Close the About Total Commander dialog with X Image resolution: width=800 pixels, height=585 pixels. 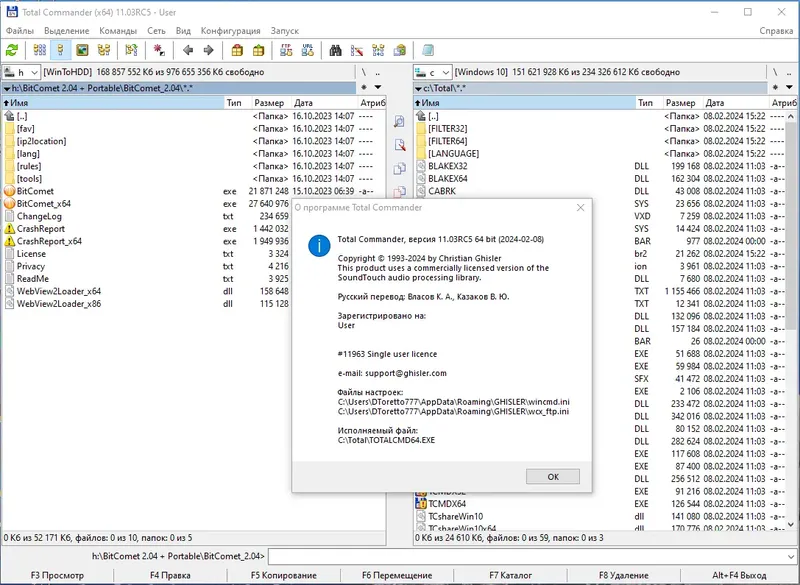(x=580, y=208)
